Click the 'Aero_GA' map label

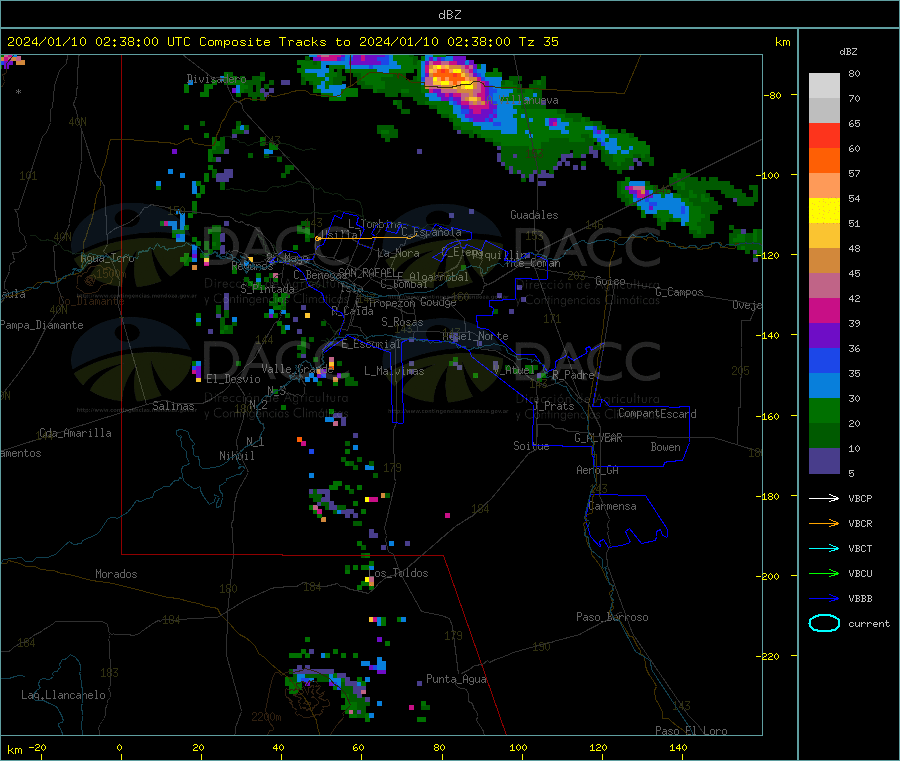coord(597,470)
